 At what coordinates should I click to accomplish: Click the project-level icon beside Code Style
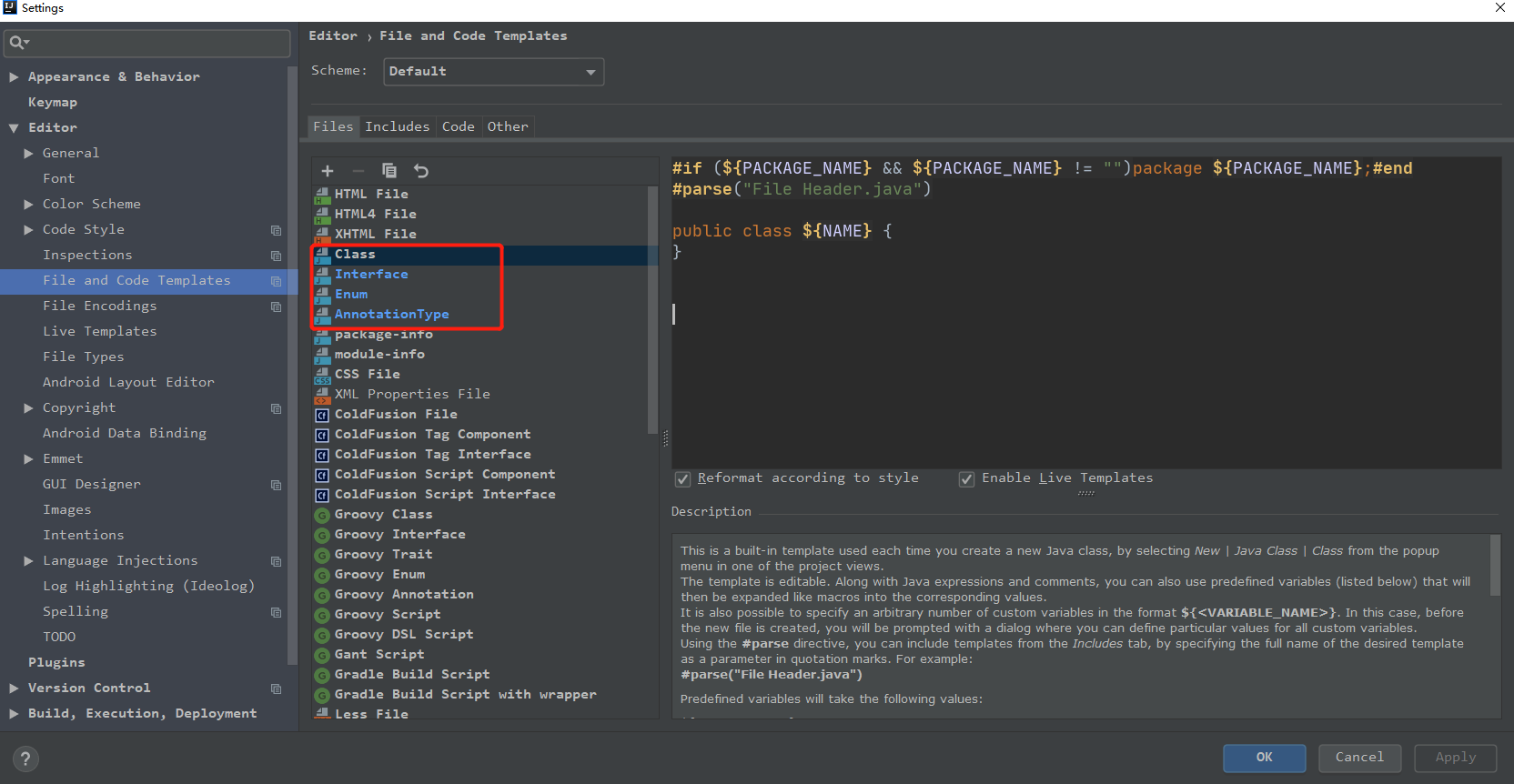tap(276, 230)
